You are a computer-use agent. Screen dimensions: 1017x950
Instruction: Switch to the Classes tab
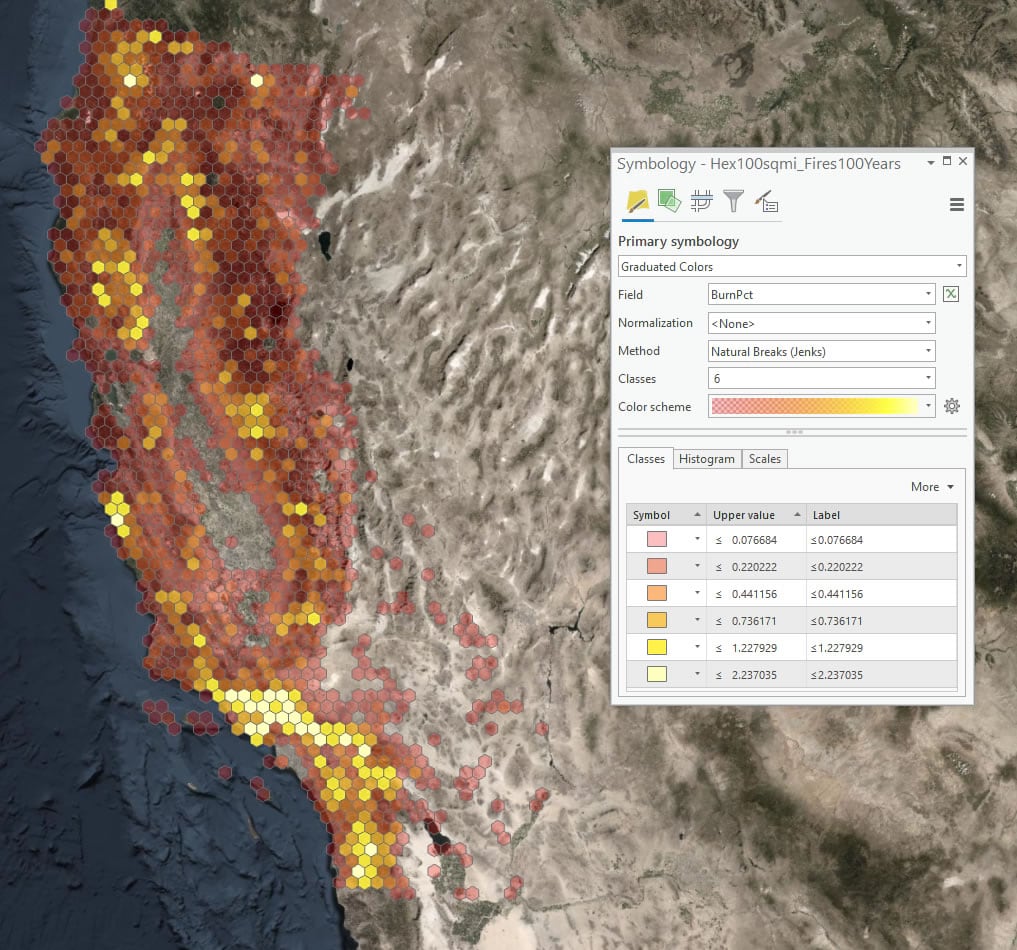(x=645, y=458)
